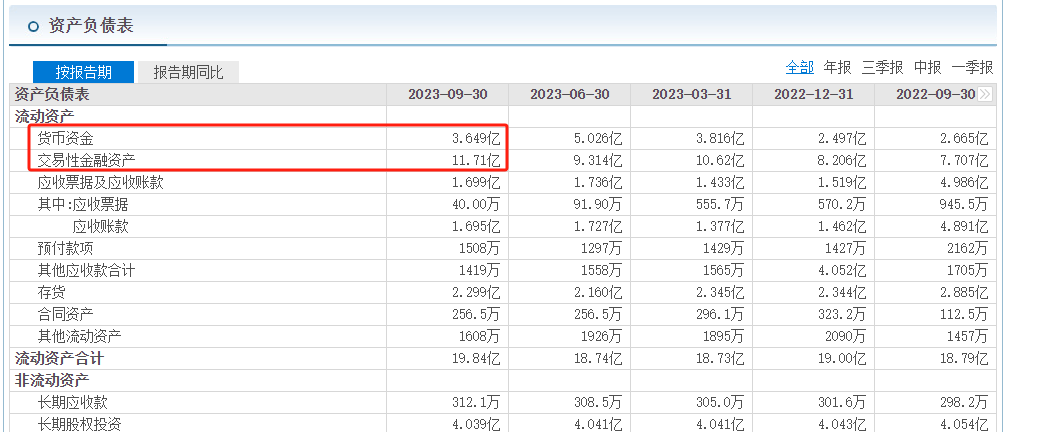Switch to the 报告期同比 tab
The image size is (1044, 432).
click(188, 72)
